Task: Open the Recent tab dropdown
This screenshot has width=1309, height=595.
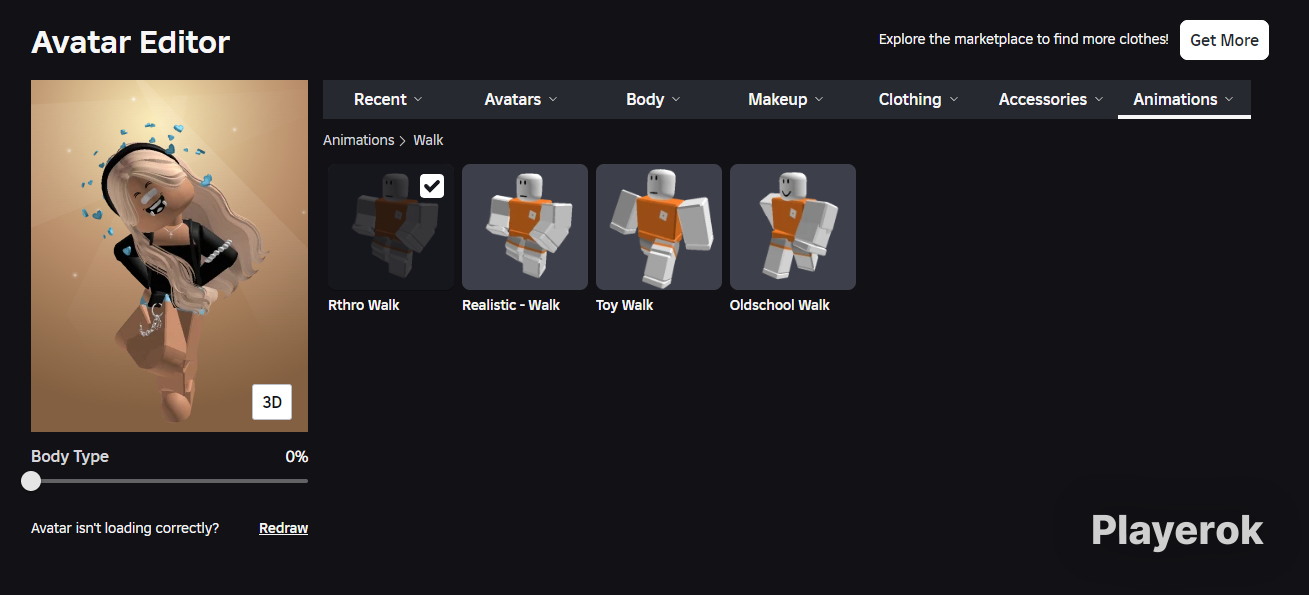Action: (388, 99)
